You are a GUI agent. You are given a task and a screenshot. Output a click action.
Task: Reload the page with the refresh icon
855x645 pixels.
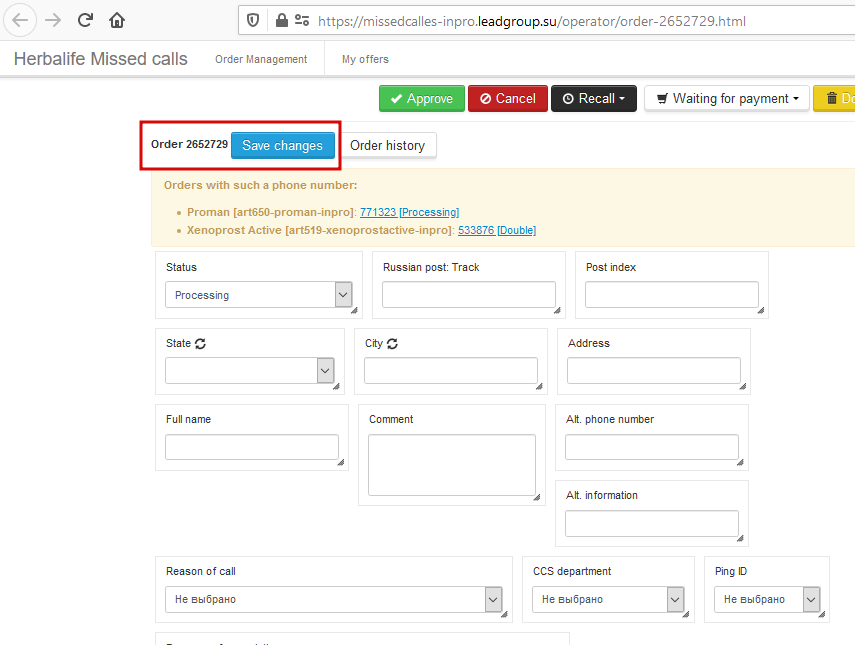85,20
